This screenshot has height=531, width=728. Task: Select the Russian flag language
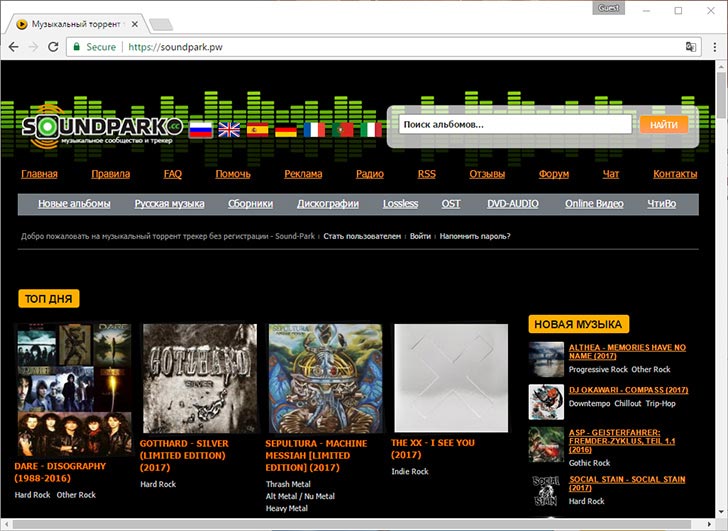coord(201,130)
